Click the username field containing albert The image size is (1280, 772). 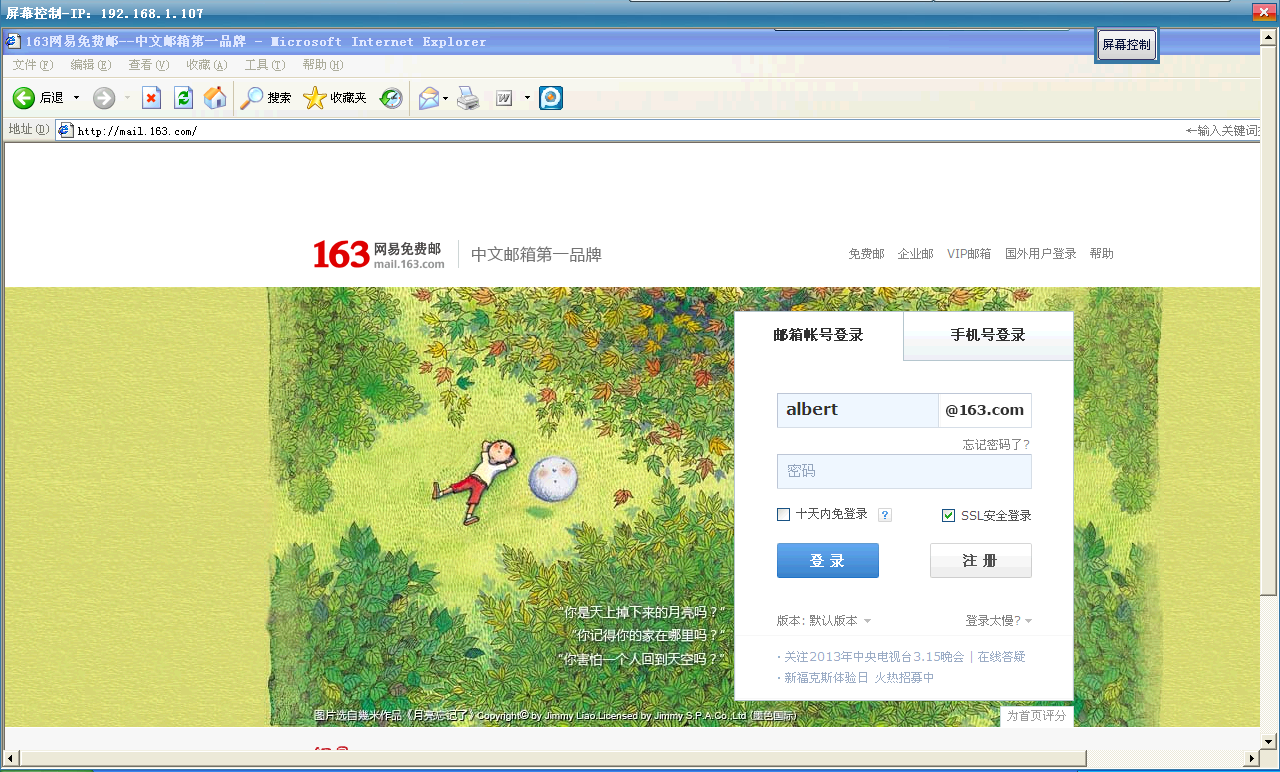[x=858, y=410]
